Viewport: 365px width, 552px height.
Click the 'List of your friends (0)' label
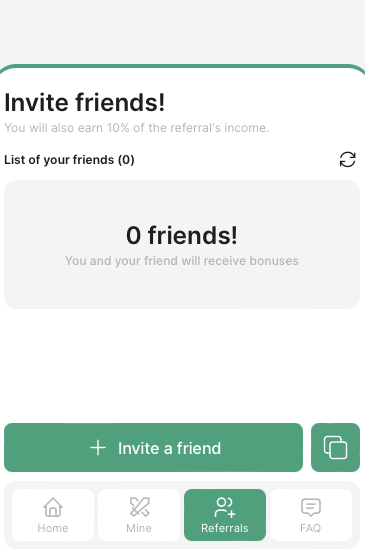pos(69,160)
